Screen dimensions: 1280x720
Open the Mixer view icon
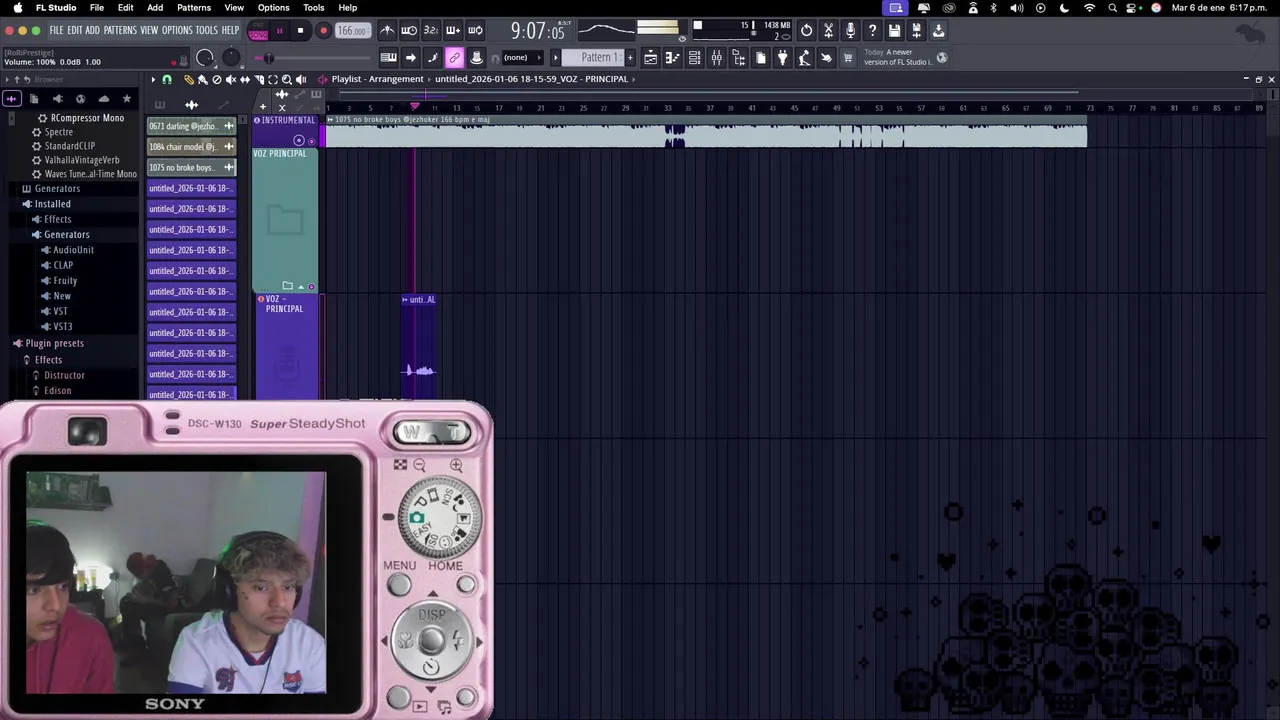point(716,58)
